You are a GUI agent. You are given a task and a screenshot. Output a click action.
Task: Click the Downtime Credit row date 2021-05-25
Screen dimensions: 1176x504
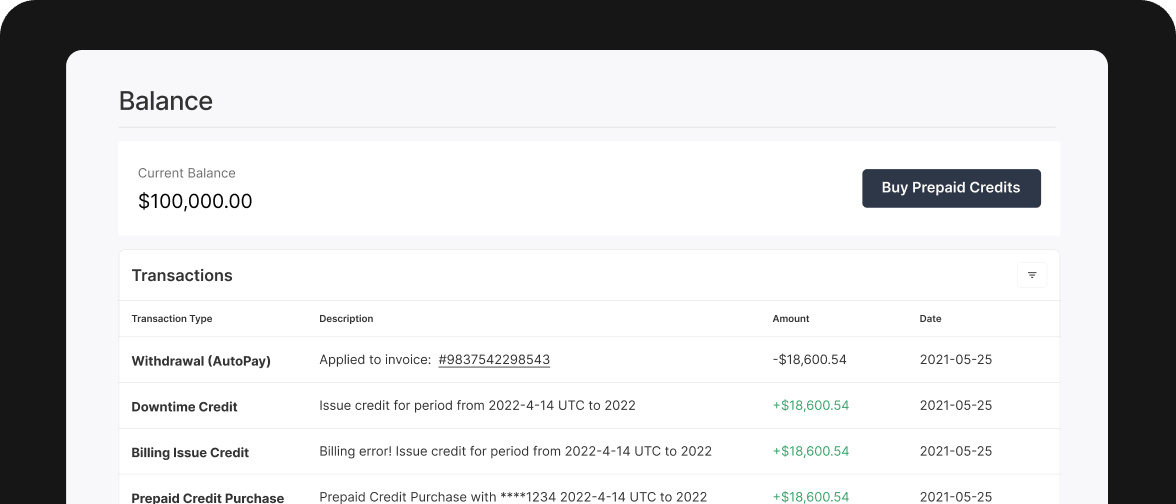956,406
